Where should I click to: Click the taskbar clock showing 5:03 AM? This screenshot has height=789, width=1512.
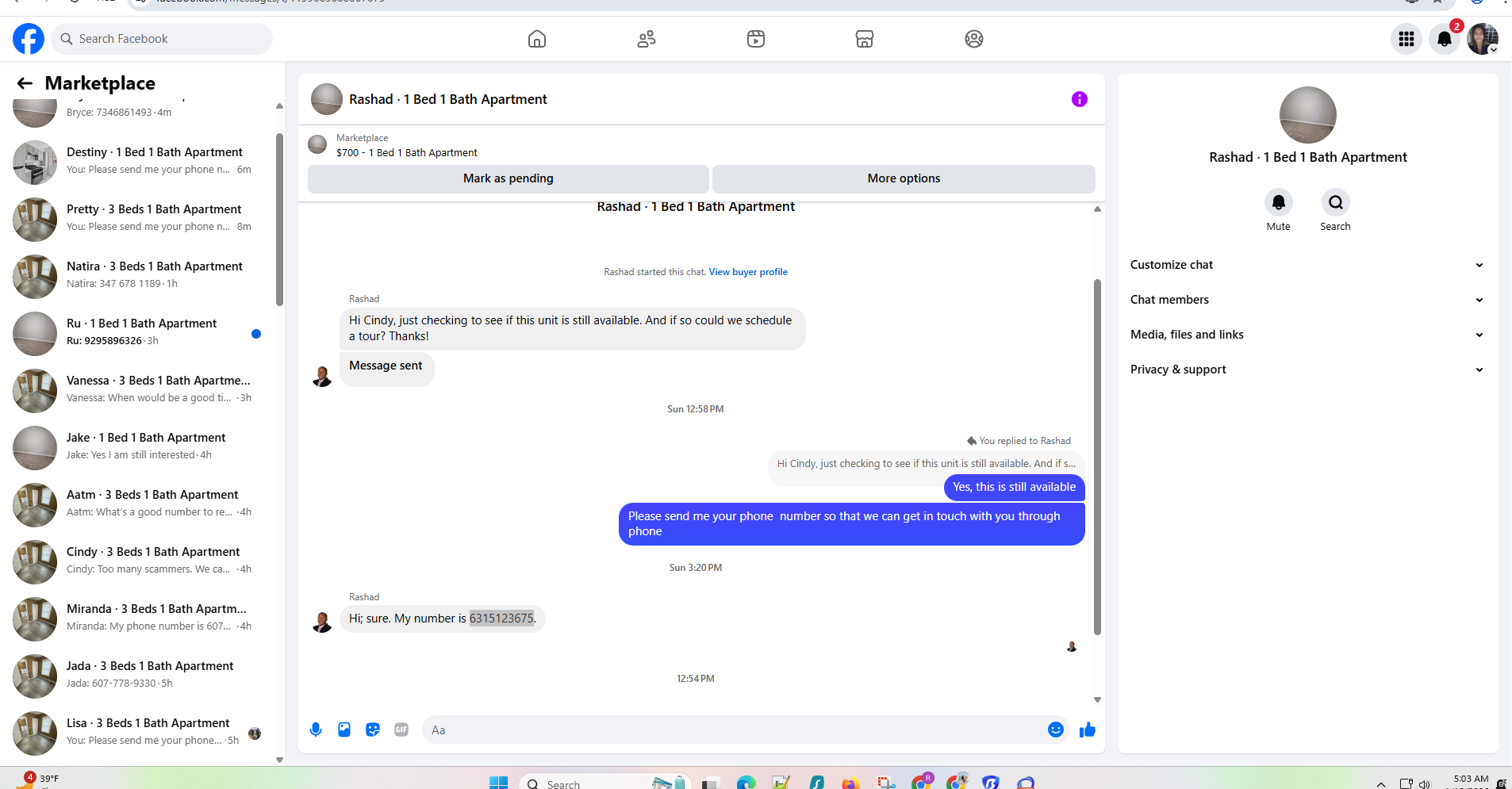pyautogui.click(x=1470, y=781)
